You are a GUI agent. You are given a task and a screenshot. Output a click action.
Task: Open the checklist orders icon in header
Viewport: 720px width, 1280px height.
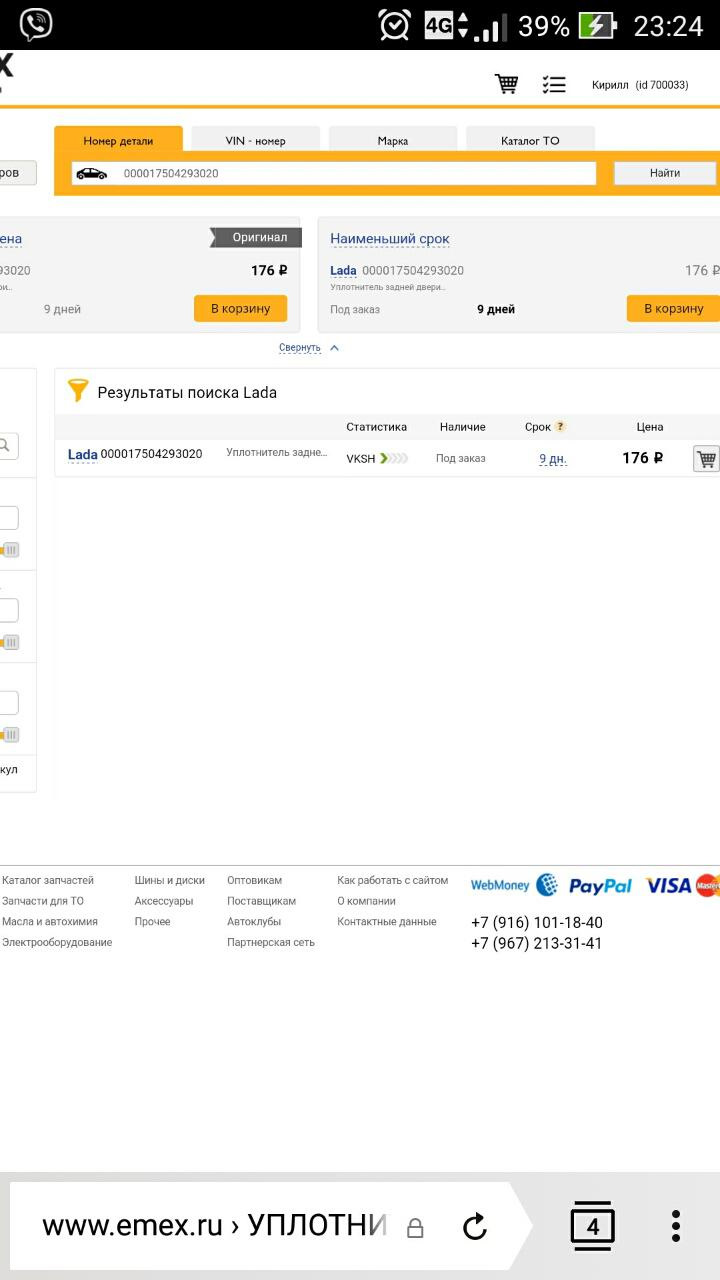pos(554,85)
